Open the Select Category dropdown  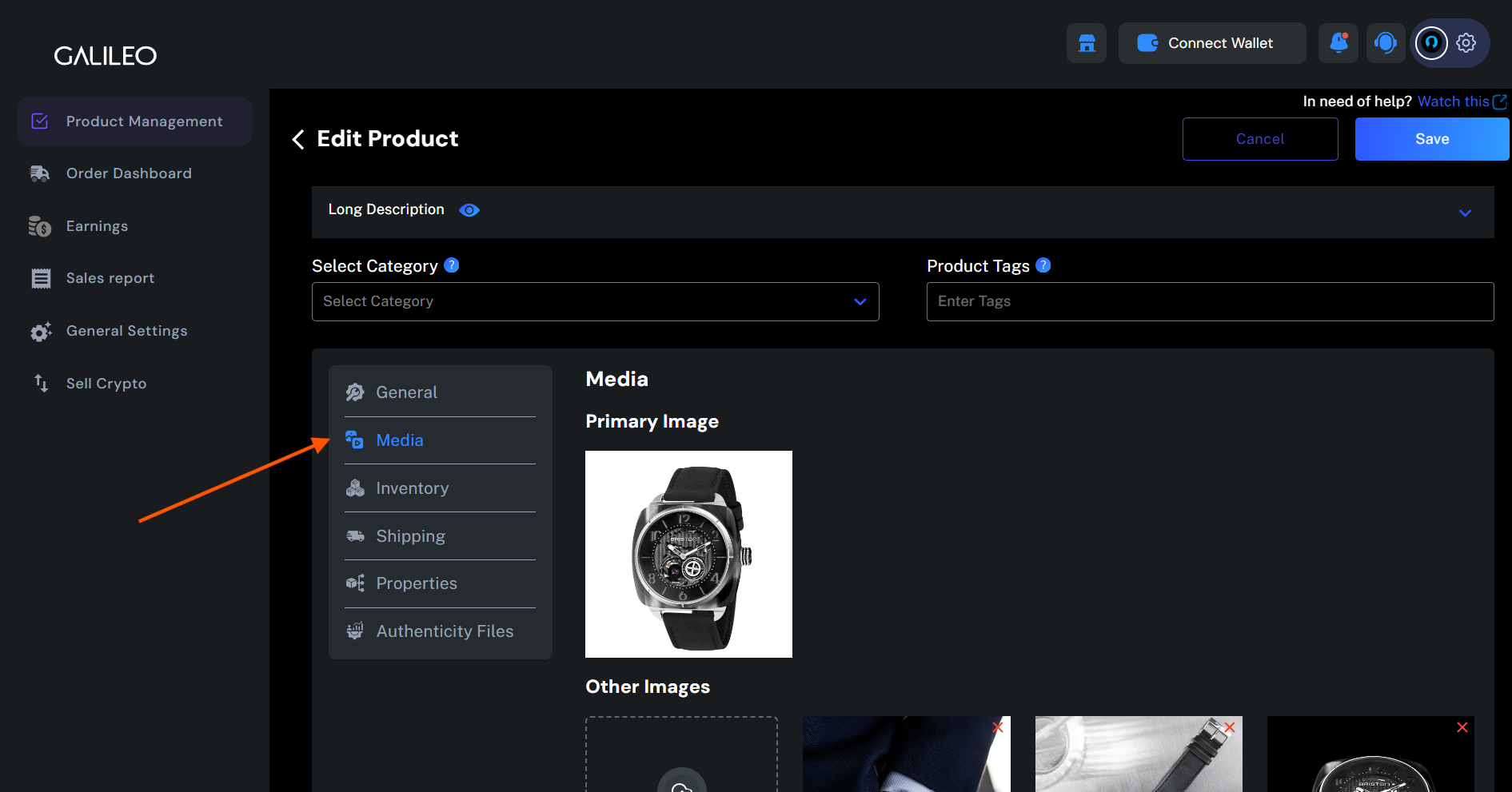tap(596, 301)
